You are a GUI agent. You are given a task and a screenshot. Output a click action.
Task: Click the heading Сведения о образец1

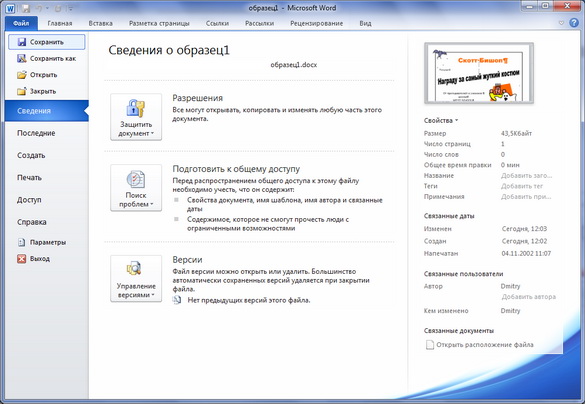pyautogui.click(x=169, y=50)
